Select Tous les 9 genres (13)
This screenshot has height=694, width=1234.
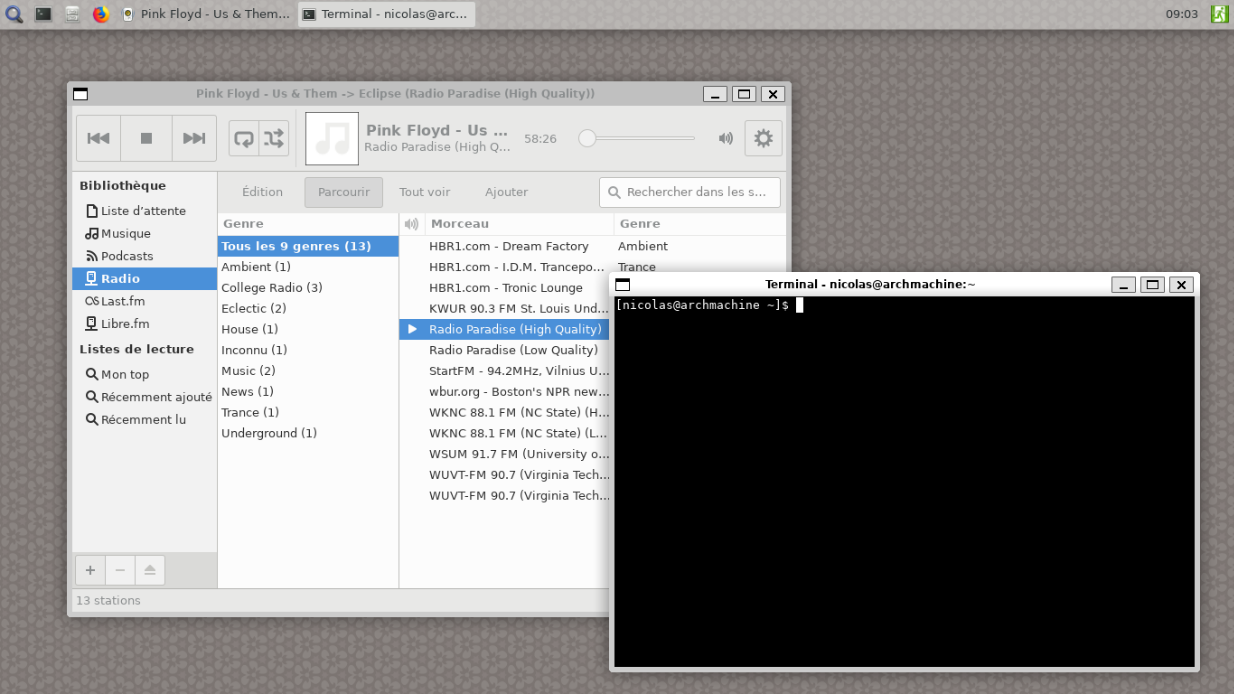(x=308, y=246)
